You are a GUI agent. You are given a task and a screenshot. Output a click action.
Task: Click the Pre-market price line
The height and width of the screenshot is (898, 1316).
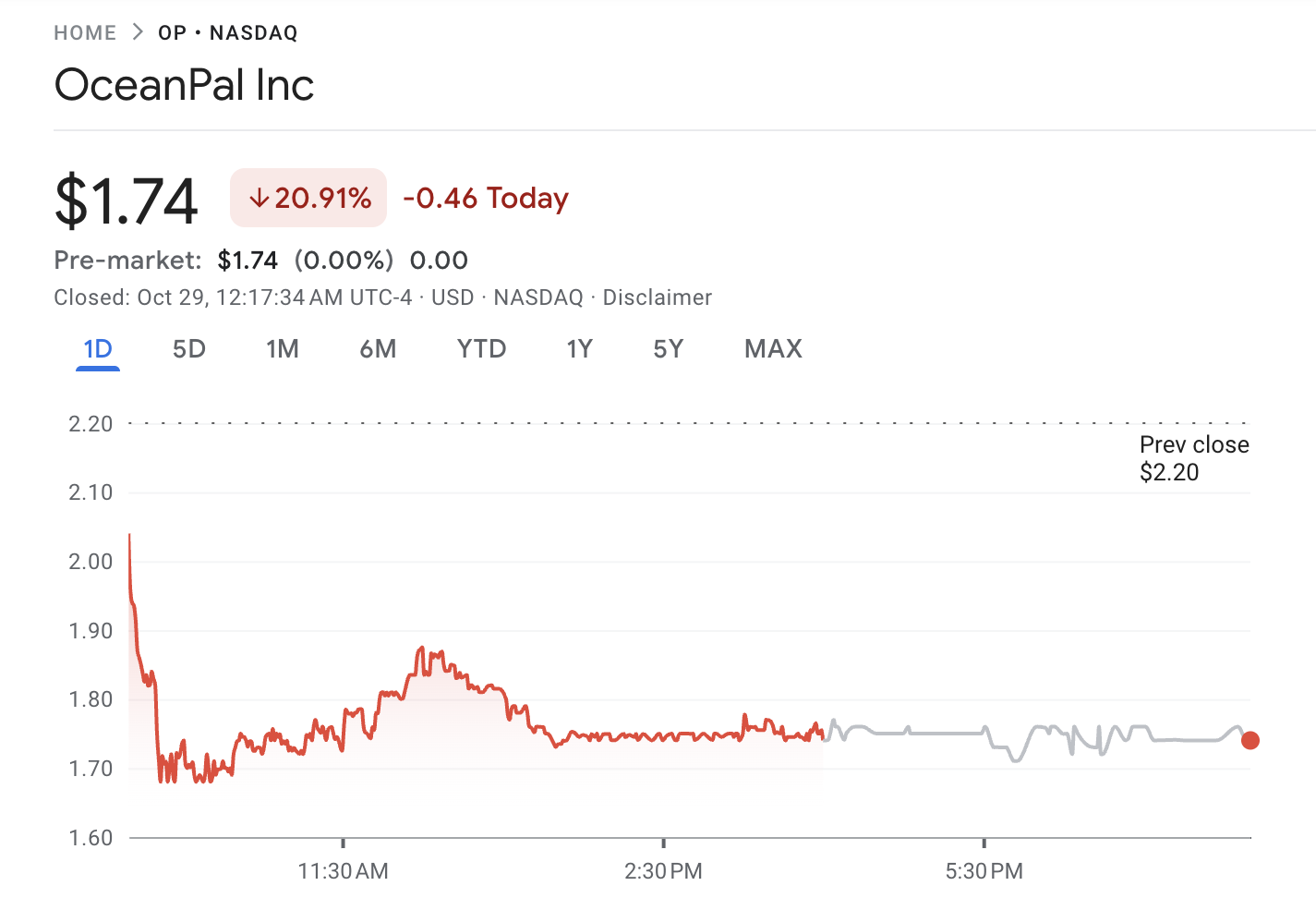pos(260,260)
